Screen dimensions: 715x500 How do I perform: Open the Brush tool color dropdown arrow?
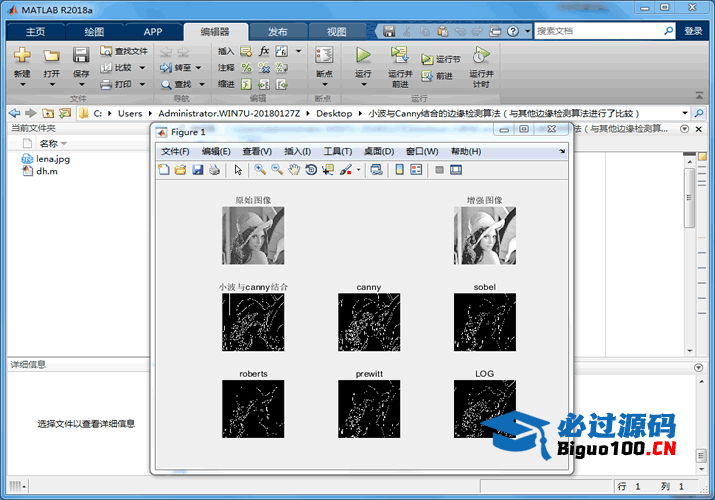(358, 170)
